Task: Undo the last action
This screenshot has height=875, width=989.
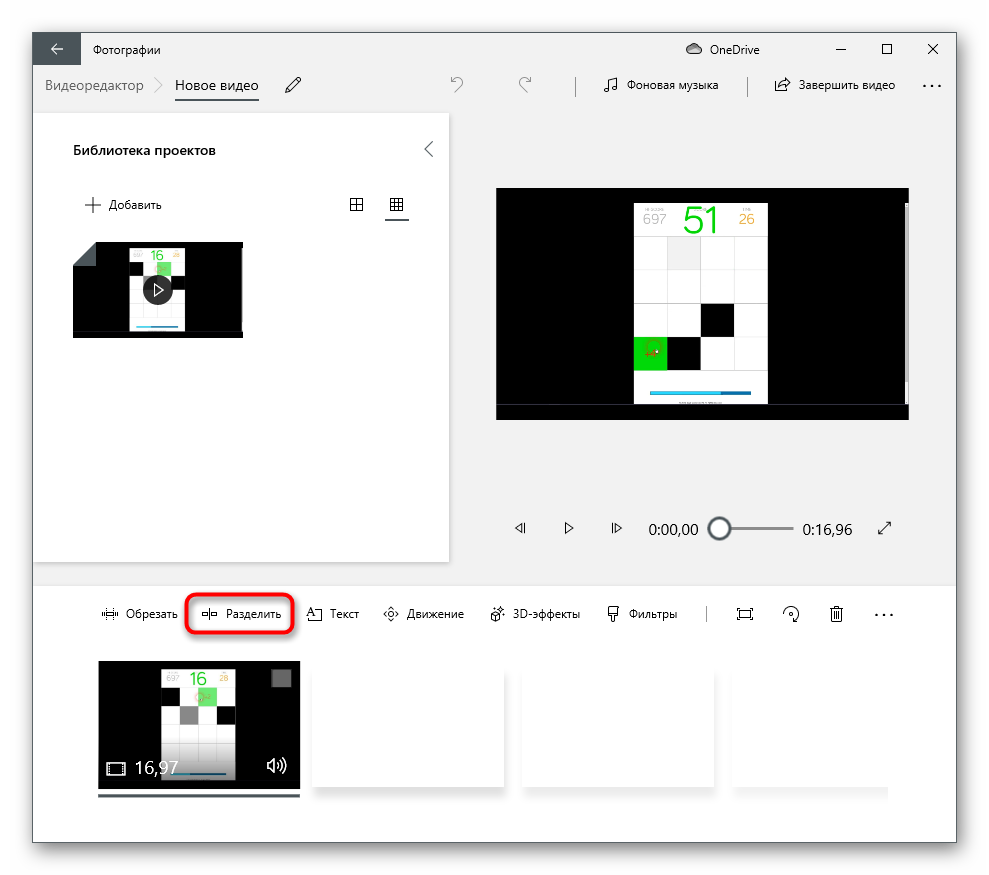Action: tap(457, 85)
